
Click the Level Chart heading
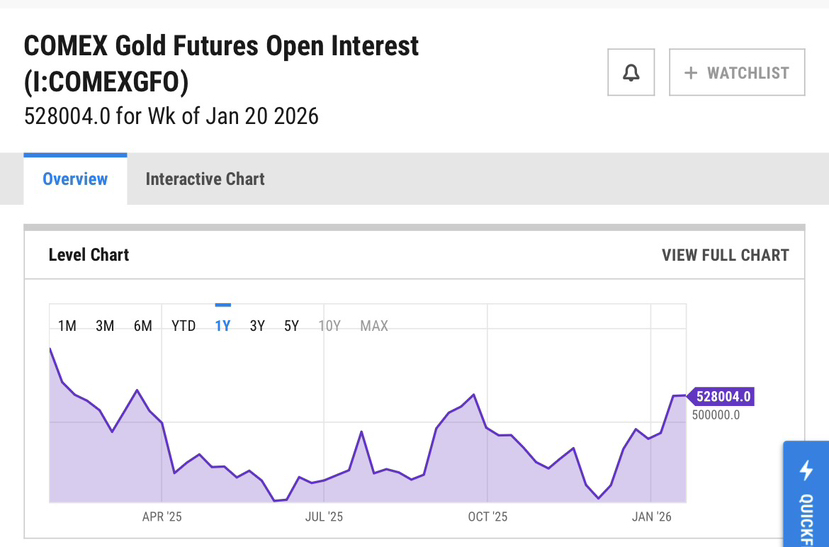point(89,255)
